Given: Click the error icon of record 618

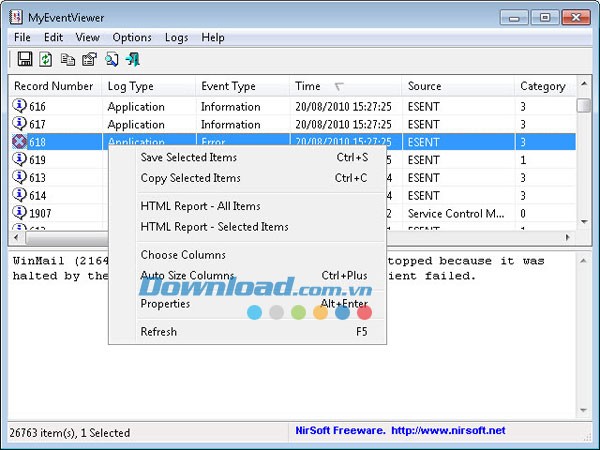Looking at the screenshot, I should coord(19,142).
